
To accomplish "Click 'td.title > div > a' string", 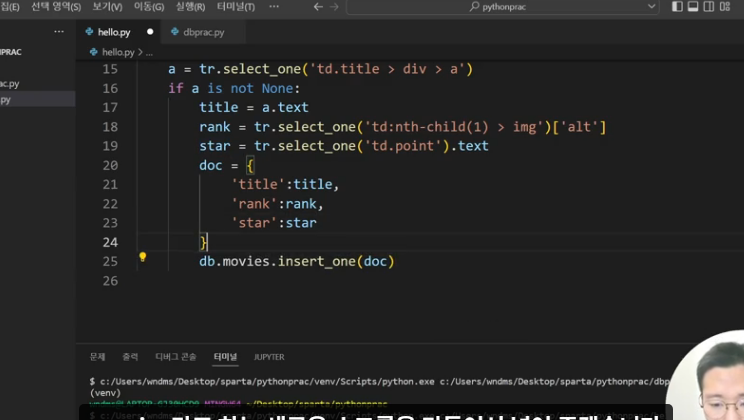I will [388, 69].
